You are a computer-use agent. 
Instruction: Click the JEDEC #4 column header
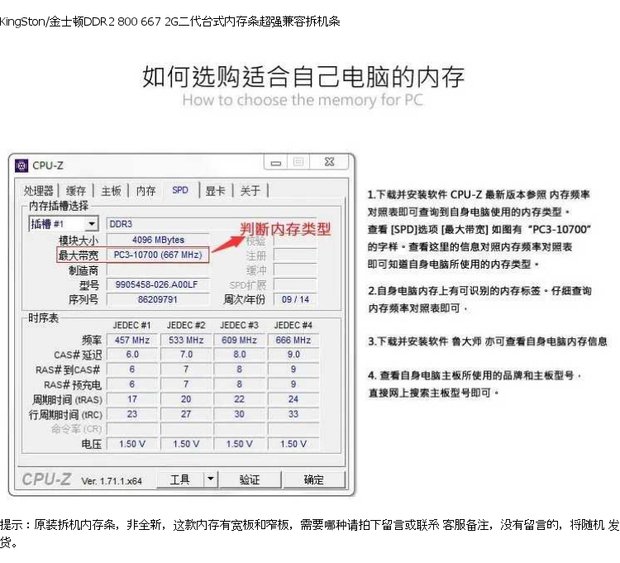(293, 325)
